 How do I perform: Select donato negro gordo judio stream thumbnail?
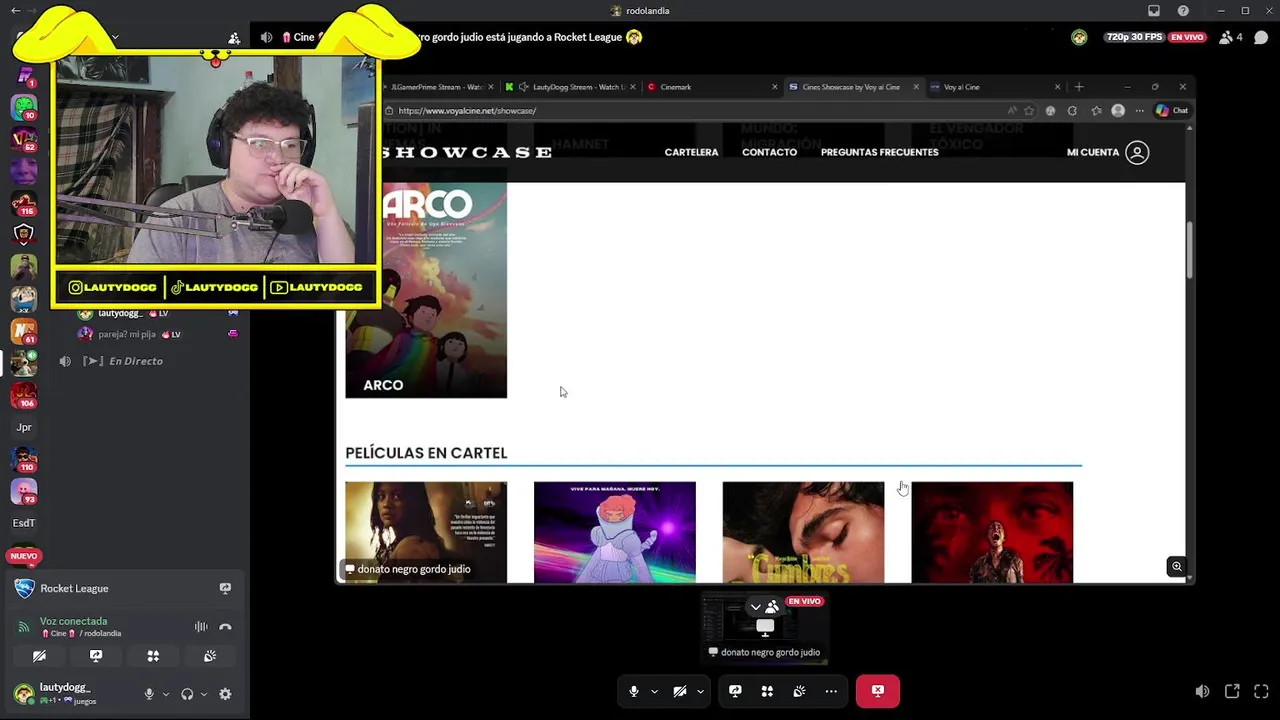(x=765, y=628)
